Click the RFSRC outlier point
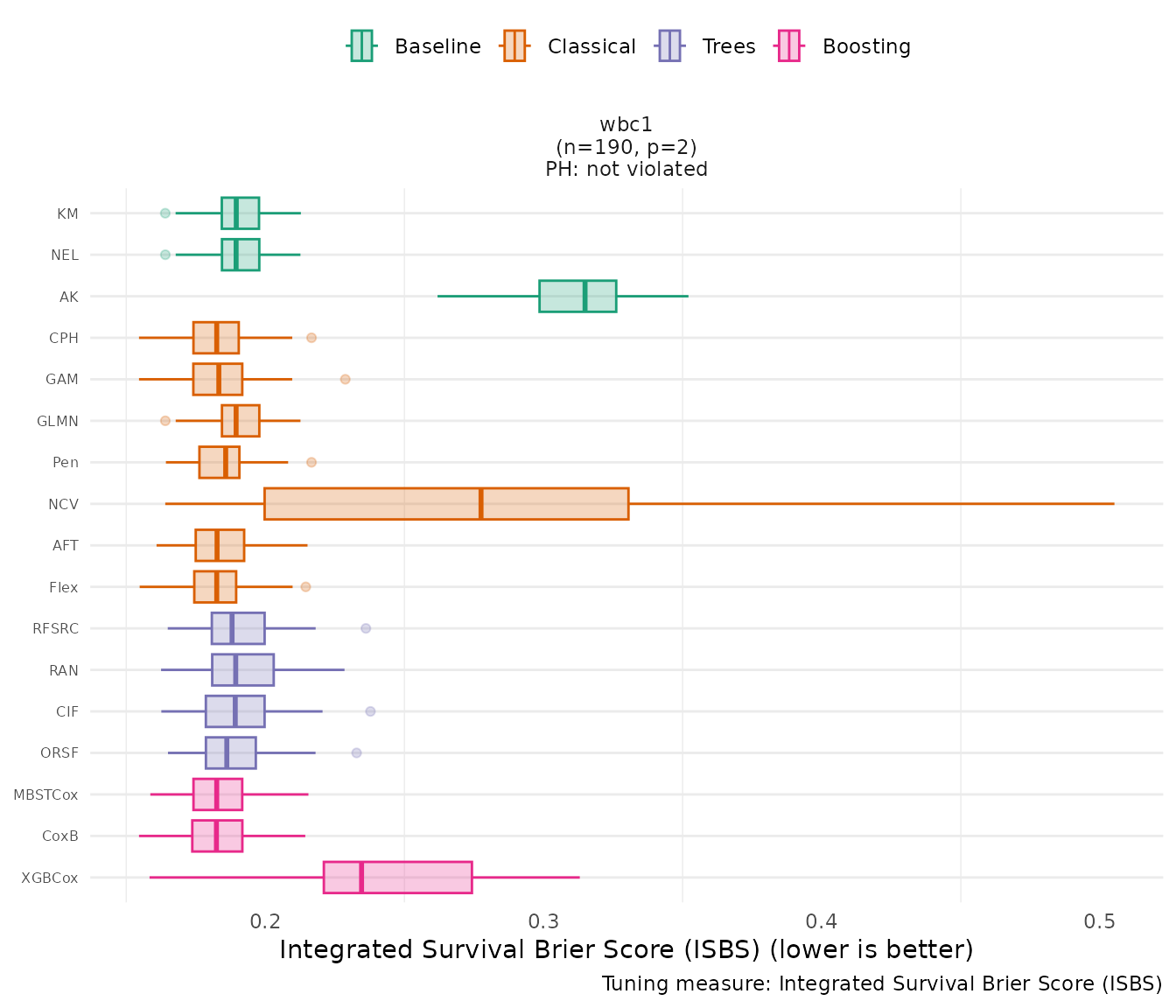Image resolution: width=1176 pixels, height=1008 pixels. tap(366, 628)
